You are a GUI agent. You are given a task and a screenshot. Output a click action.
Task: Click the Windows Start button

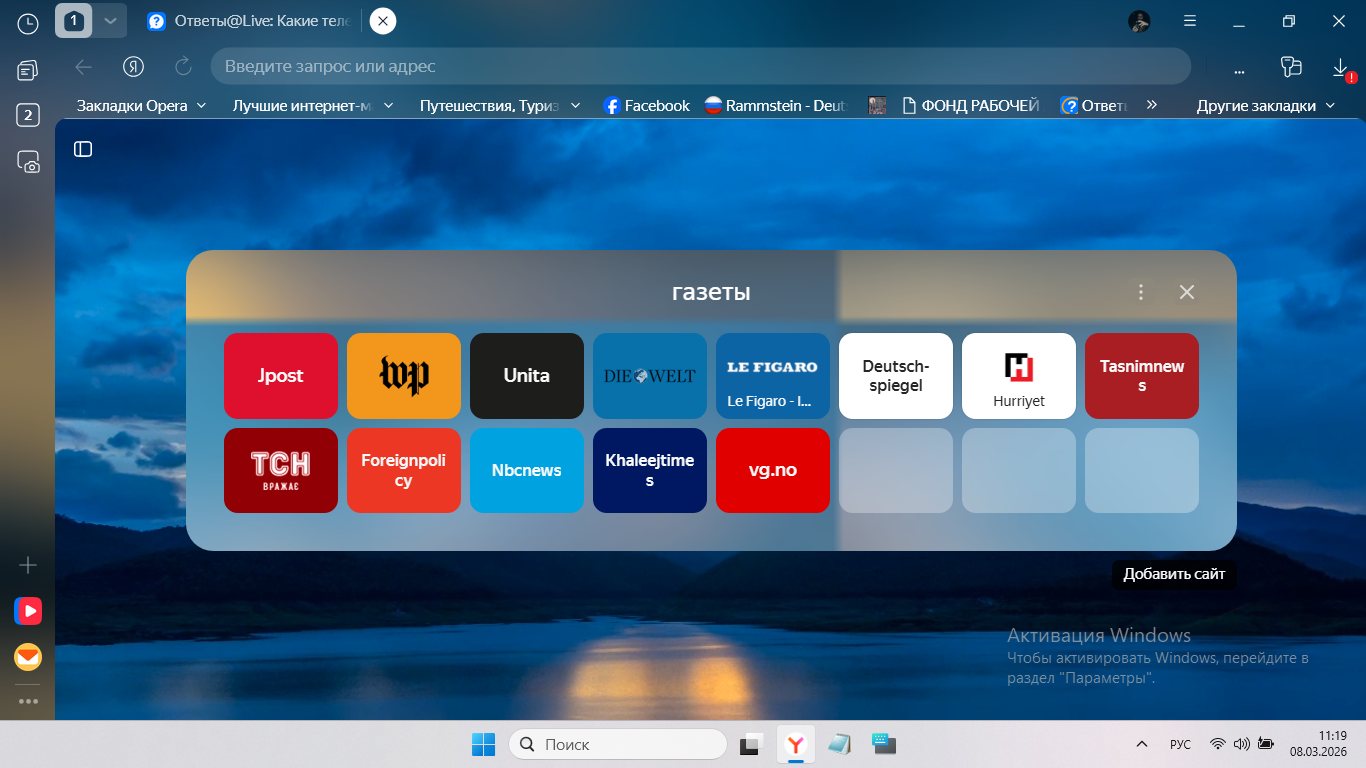click(x=483, y=744)
